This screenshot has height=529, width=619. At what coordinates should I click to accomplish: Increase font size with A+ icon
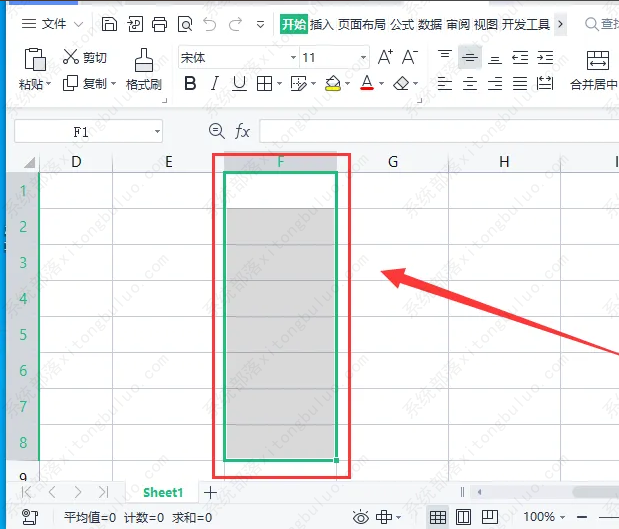385,57
